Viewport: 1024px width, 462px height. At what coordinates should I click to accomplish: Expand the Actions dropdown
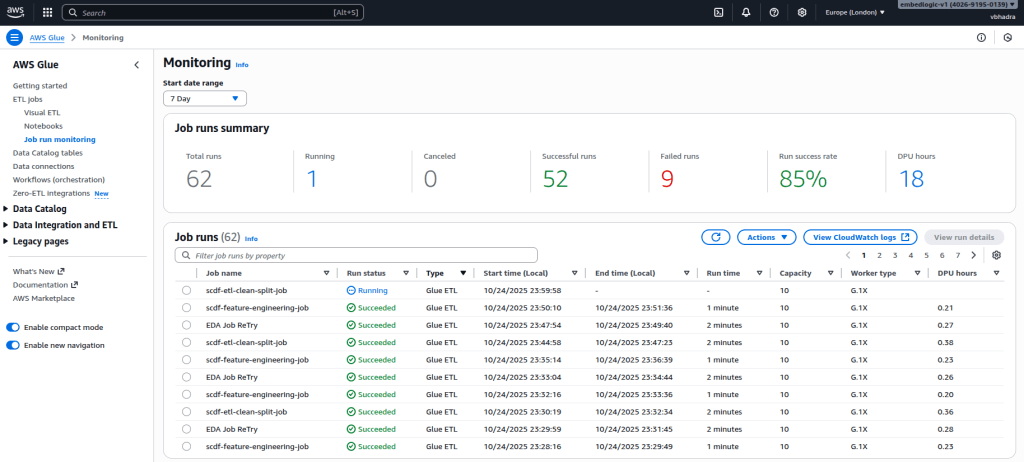coord(766,237)
